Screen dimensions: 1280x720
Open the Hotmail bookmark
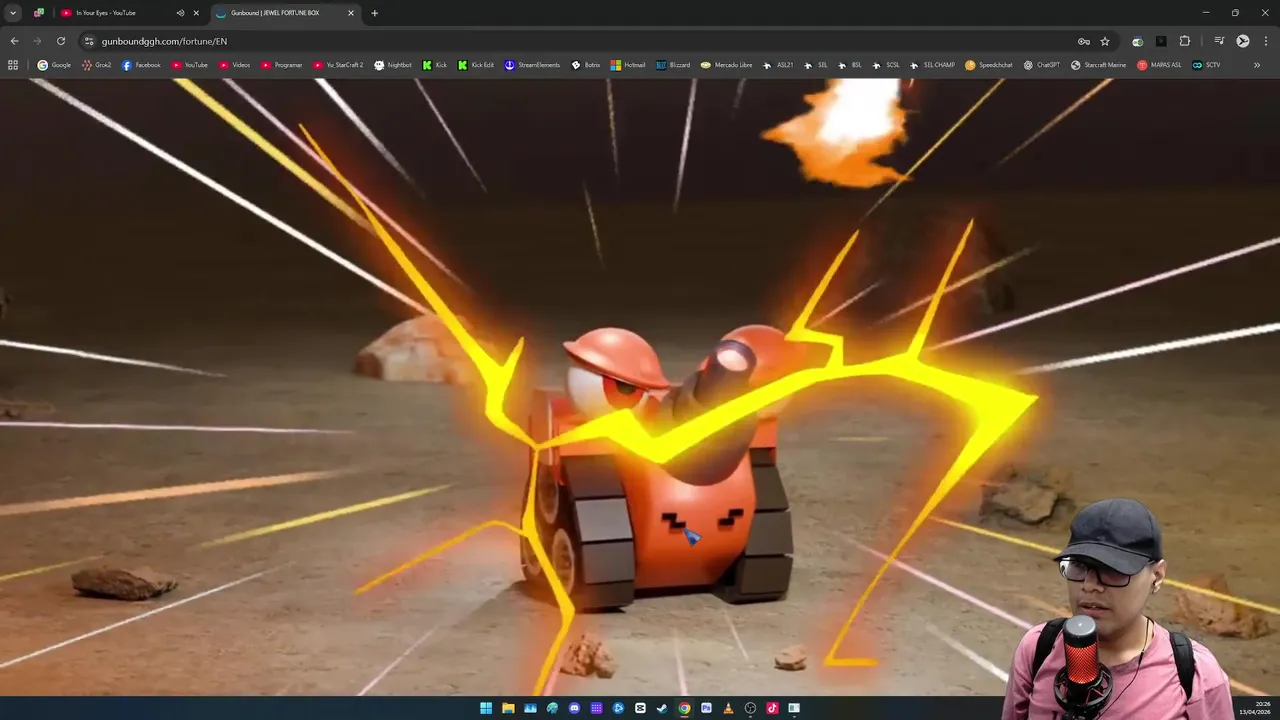pos(628,65)
